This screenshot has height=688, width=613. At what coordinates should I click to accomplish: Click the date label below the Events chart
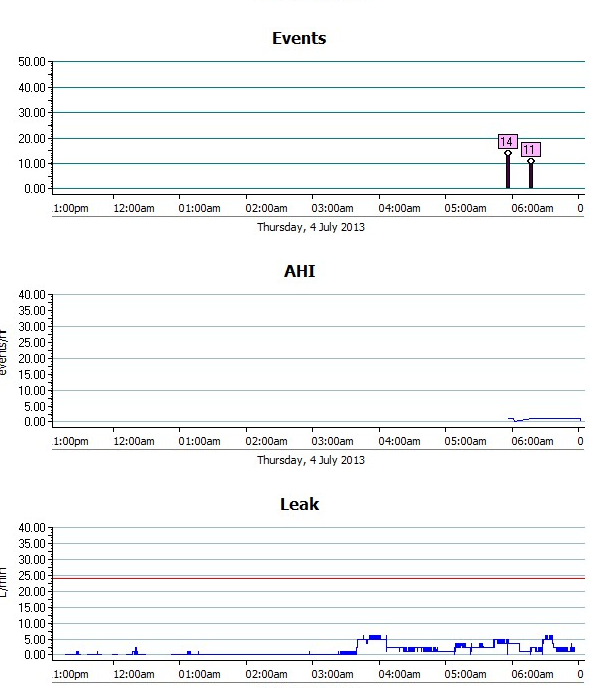point(311,227)
